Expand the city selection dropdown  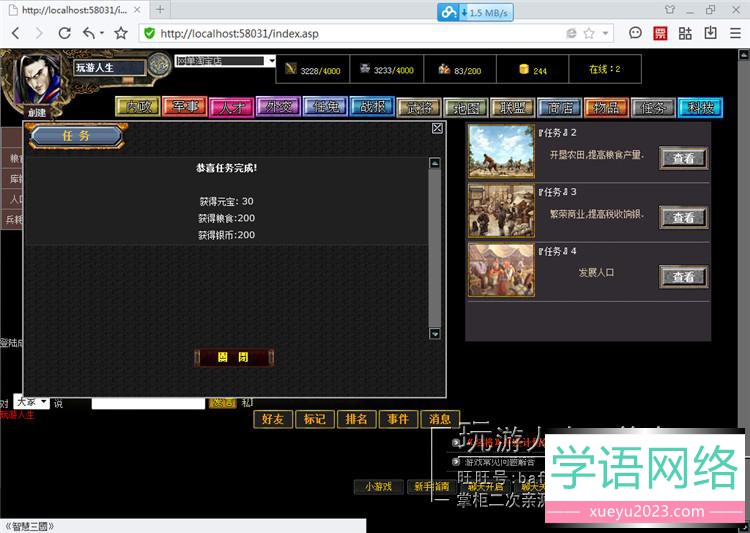270,61
